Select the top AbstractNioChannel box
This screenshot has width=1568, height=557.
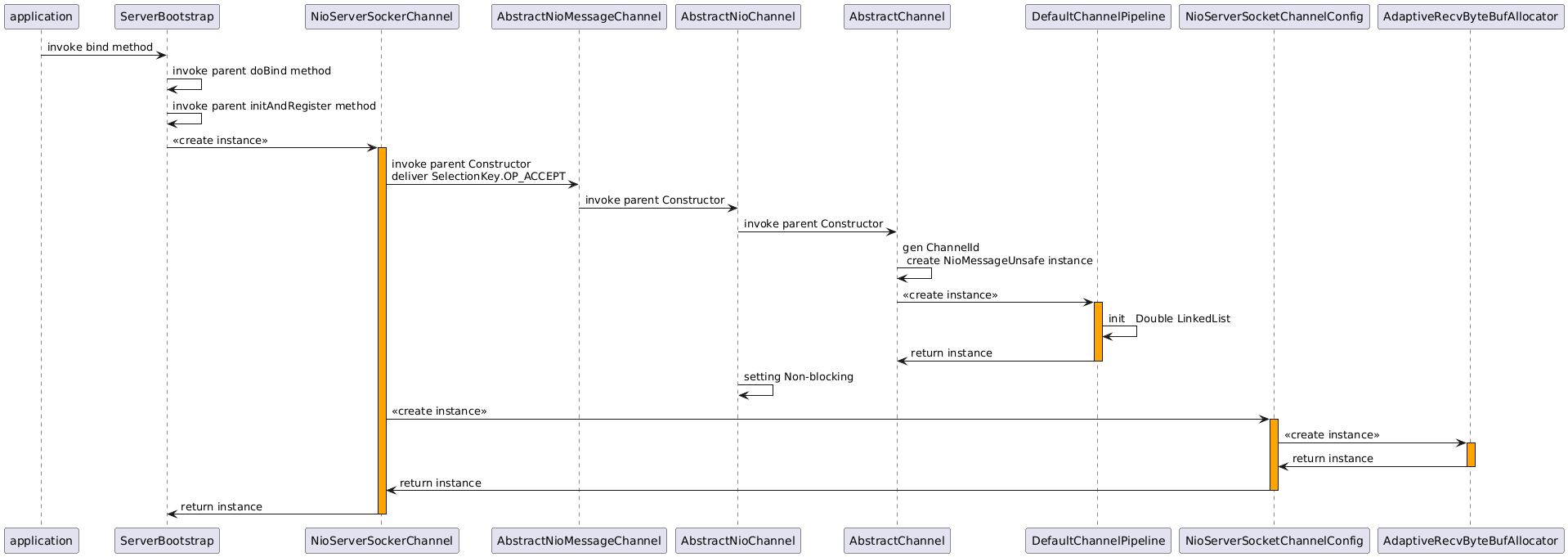pos(737,16)
